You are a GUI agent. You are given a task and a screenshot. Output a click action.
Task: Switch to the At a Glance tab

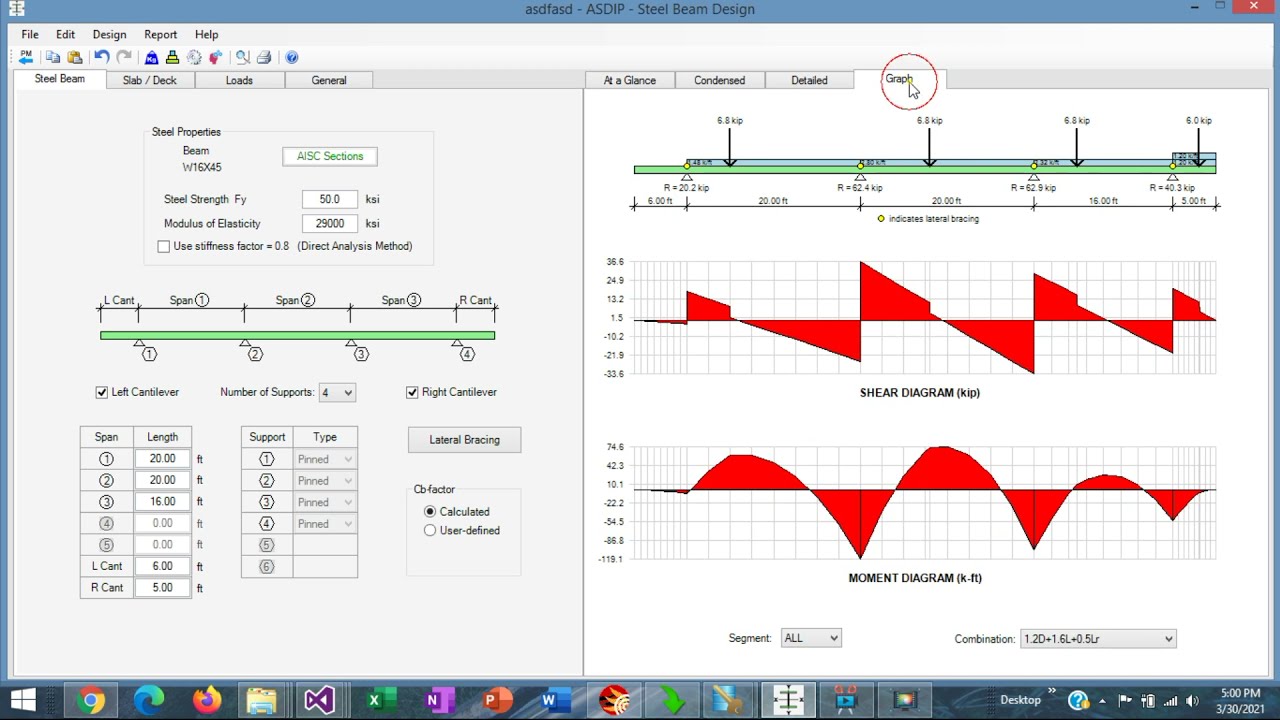[x=630, y=80]
